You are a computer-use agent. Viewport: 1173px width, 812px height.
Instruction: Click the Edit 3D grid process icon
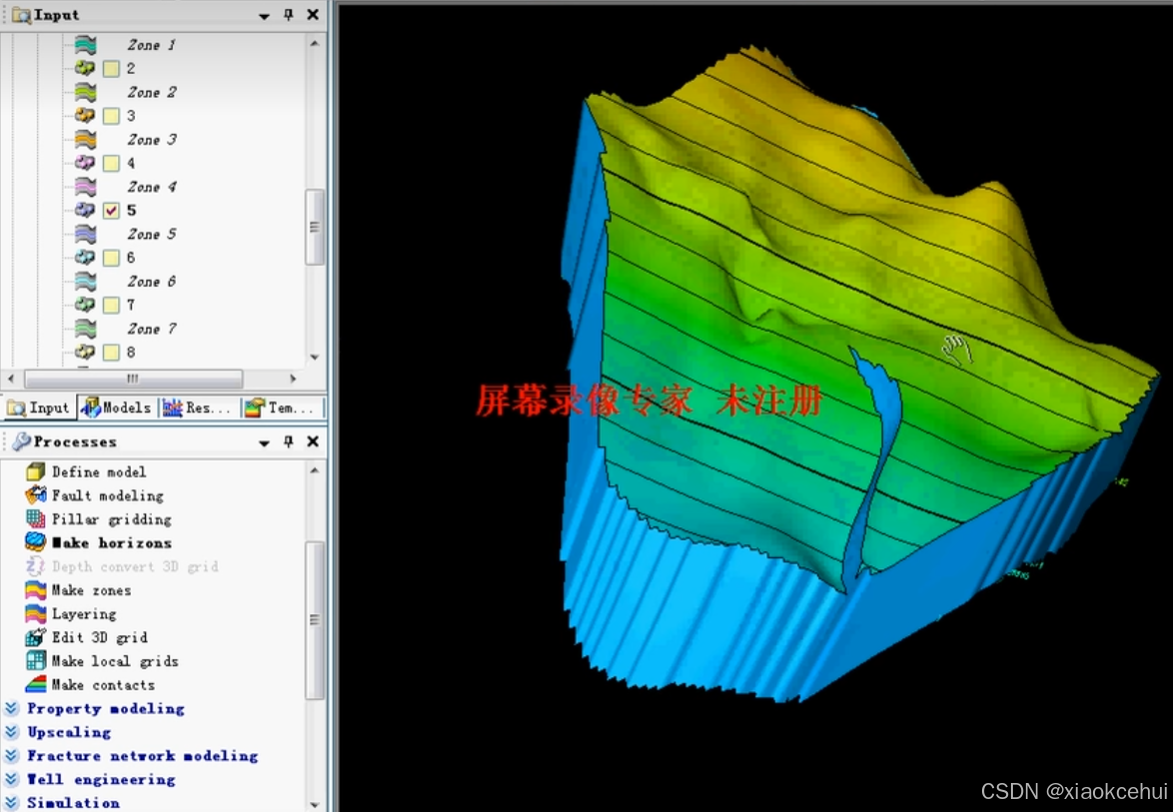pos(35,637)
